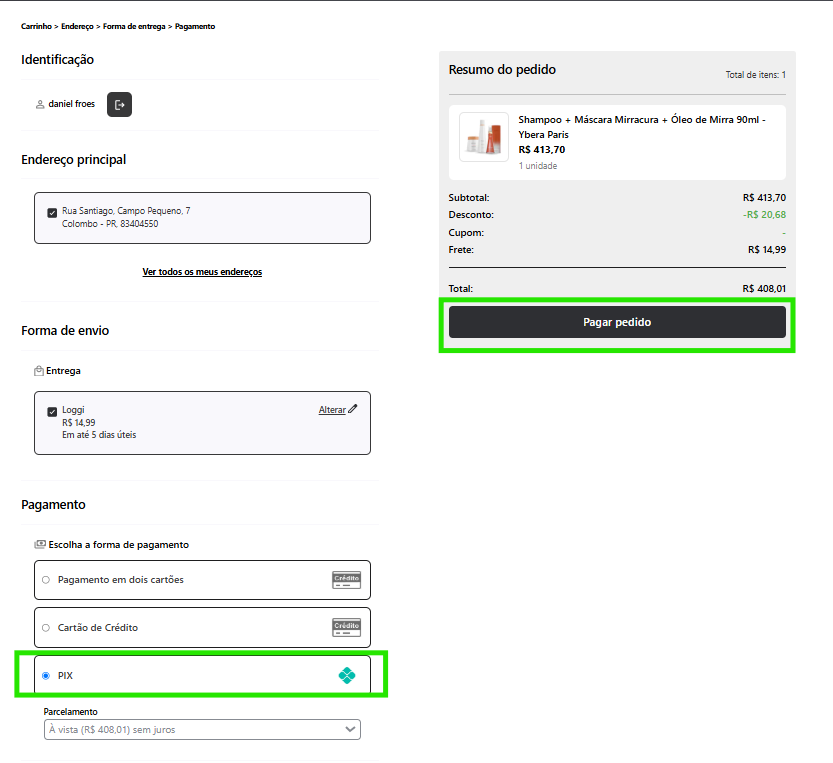The height and width of the screenshot is (763, 833).
Task: Click the credit icon in Cartão de Crédito row
Action: point(346,628)
